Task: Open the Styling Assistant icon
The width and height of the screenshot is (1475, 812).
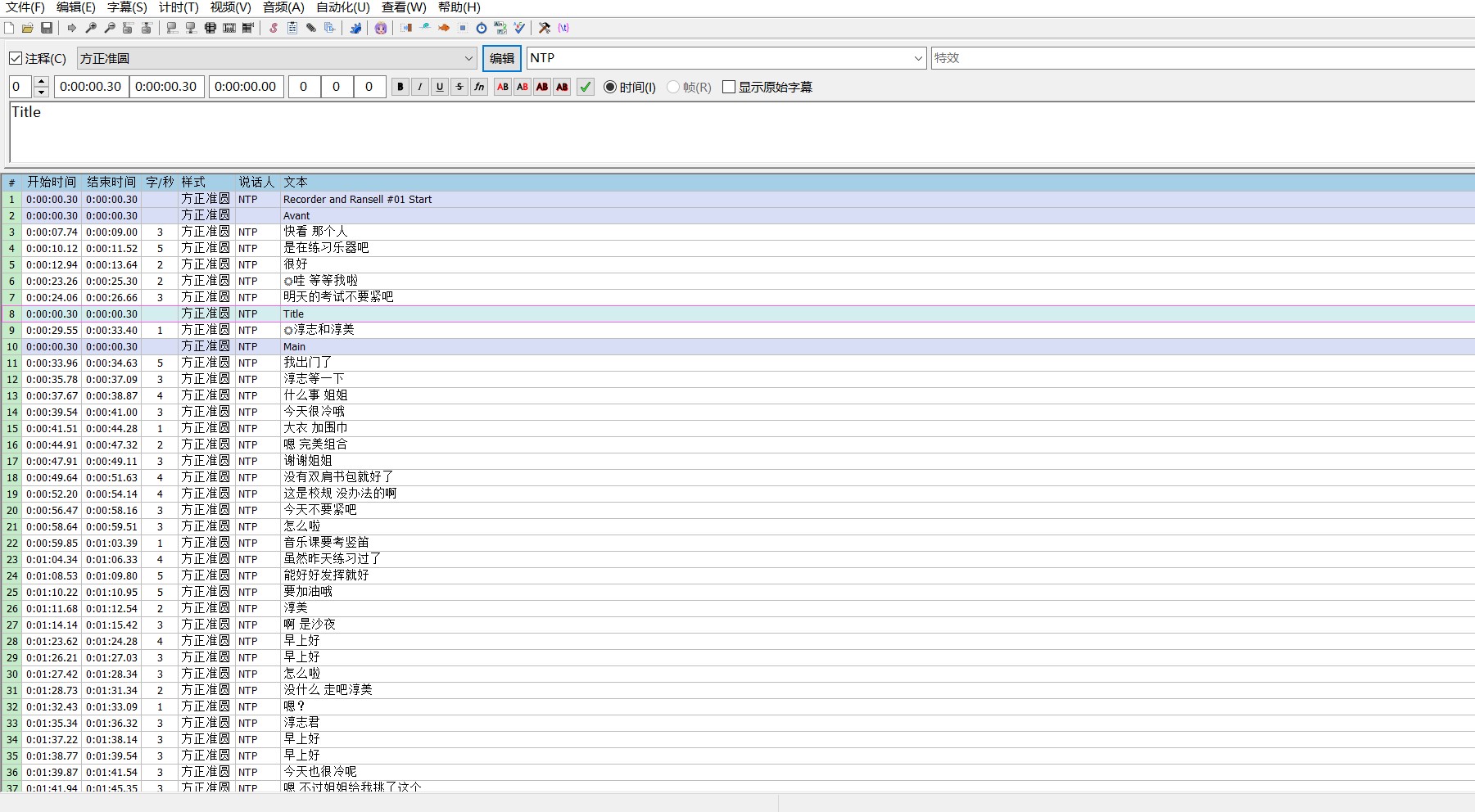Action: (x=425, y=28)
